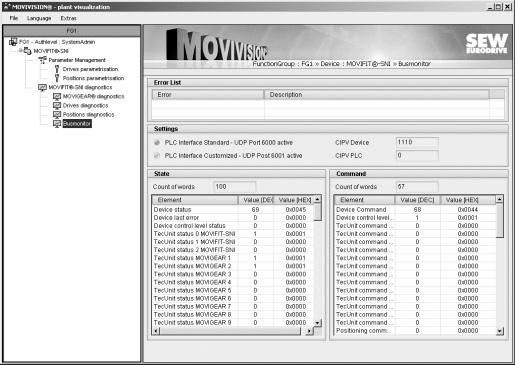Click State Count of words field
The height and width of the screenshot is (365, 515).
point(235,187)
